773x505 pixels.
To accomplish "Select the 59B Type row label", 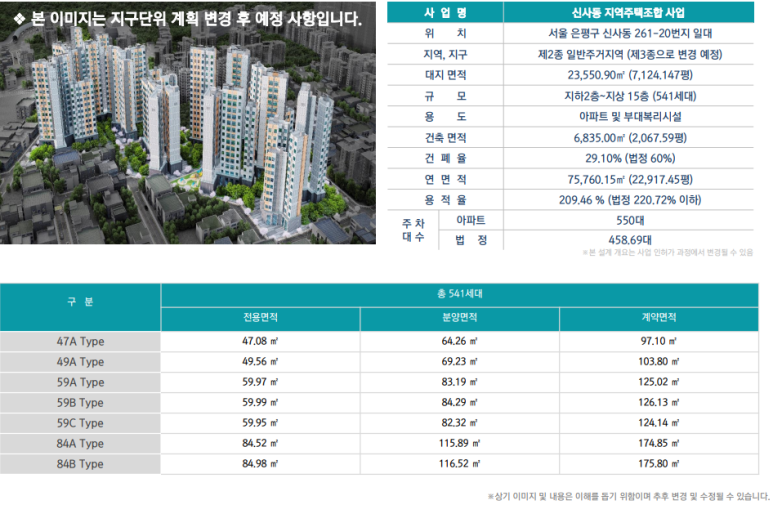I will (x=80, y=402).
